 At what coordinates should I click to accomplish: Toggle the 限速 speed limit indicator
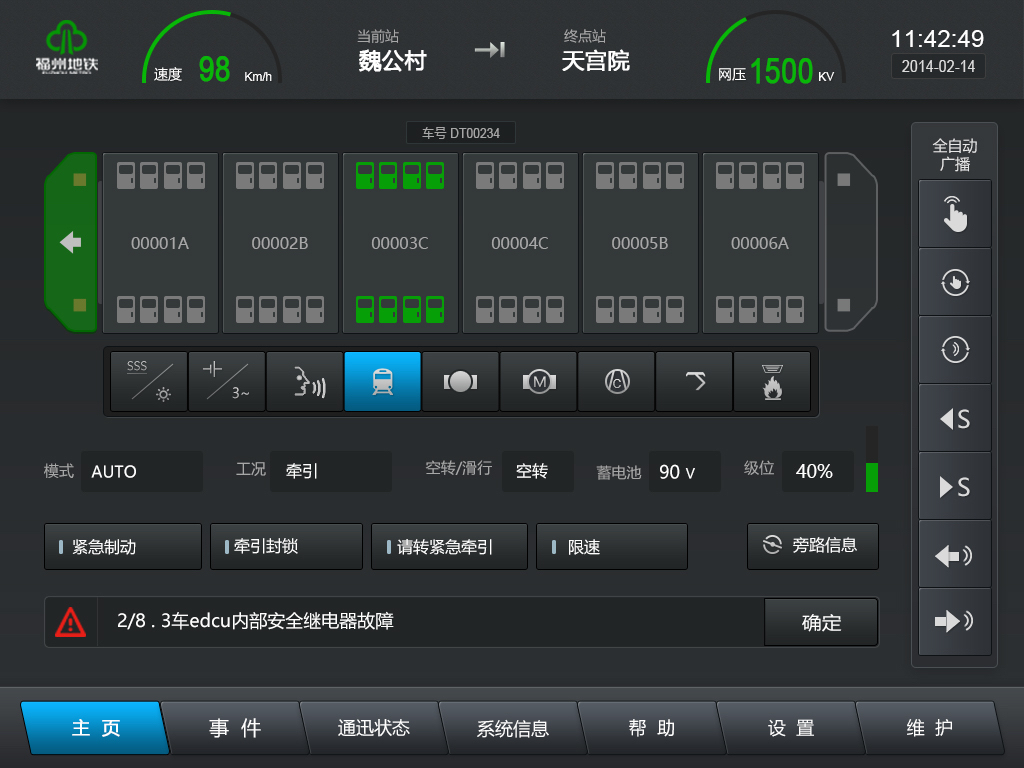pyautogui.click(x=611, y=546)
